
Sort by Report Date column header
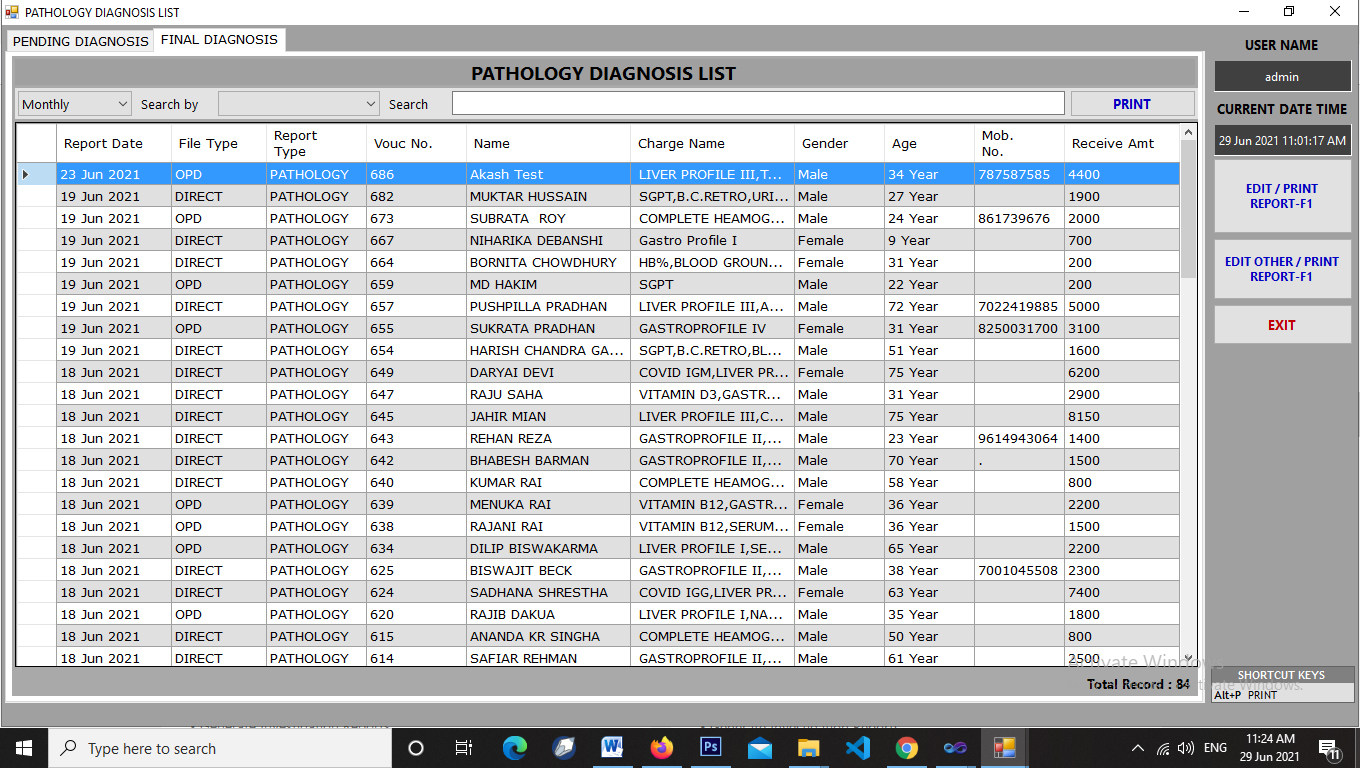[x=113, y=143]
